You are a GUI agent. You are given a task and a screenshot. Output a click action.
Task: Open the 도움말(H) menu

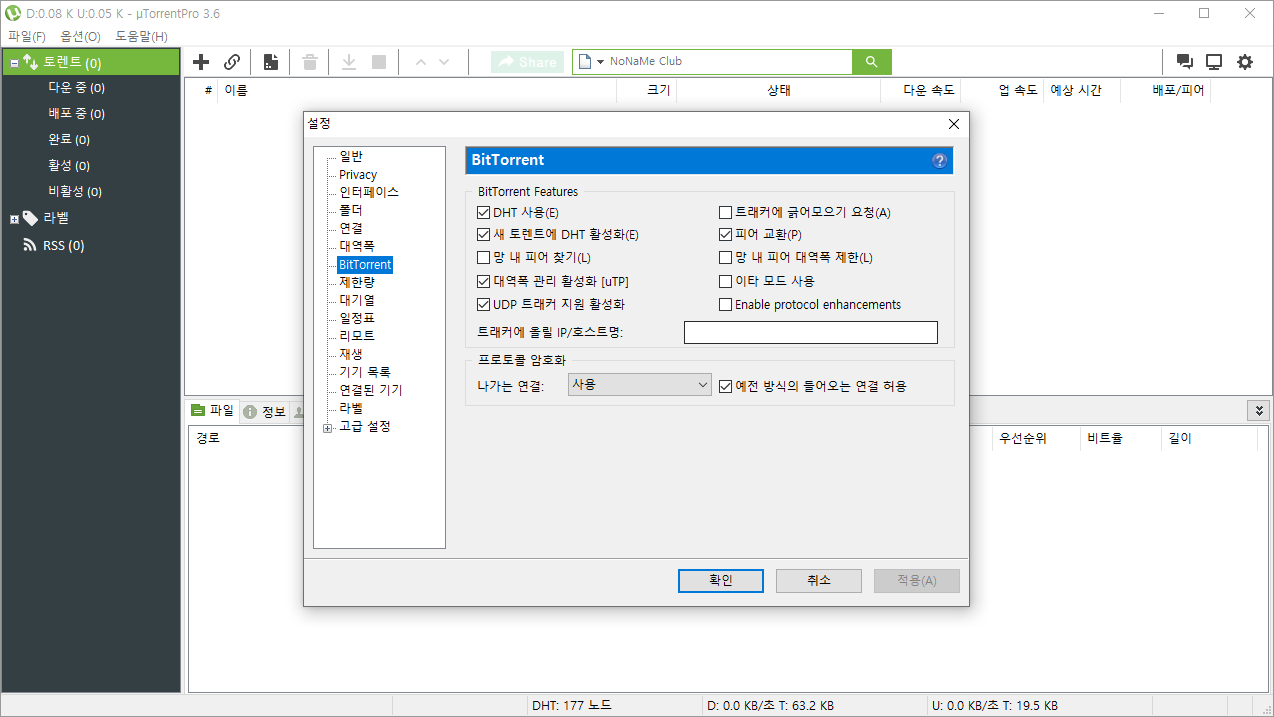(141, 36)
